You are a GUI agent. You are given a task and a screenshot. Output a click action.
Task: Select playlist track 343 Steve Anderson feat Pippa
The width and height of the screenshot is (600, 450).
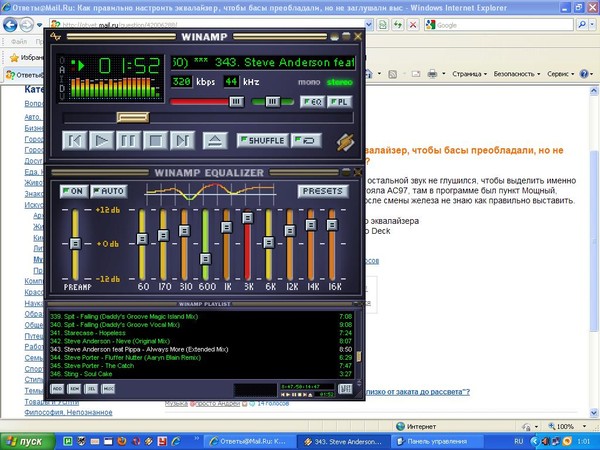(x=201, y=349)
